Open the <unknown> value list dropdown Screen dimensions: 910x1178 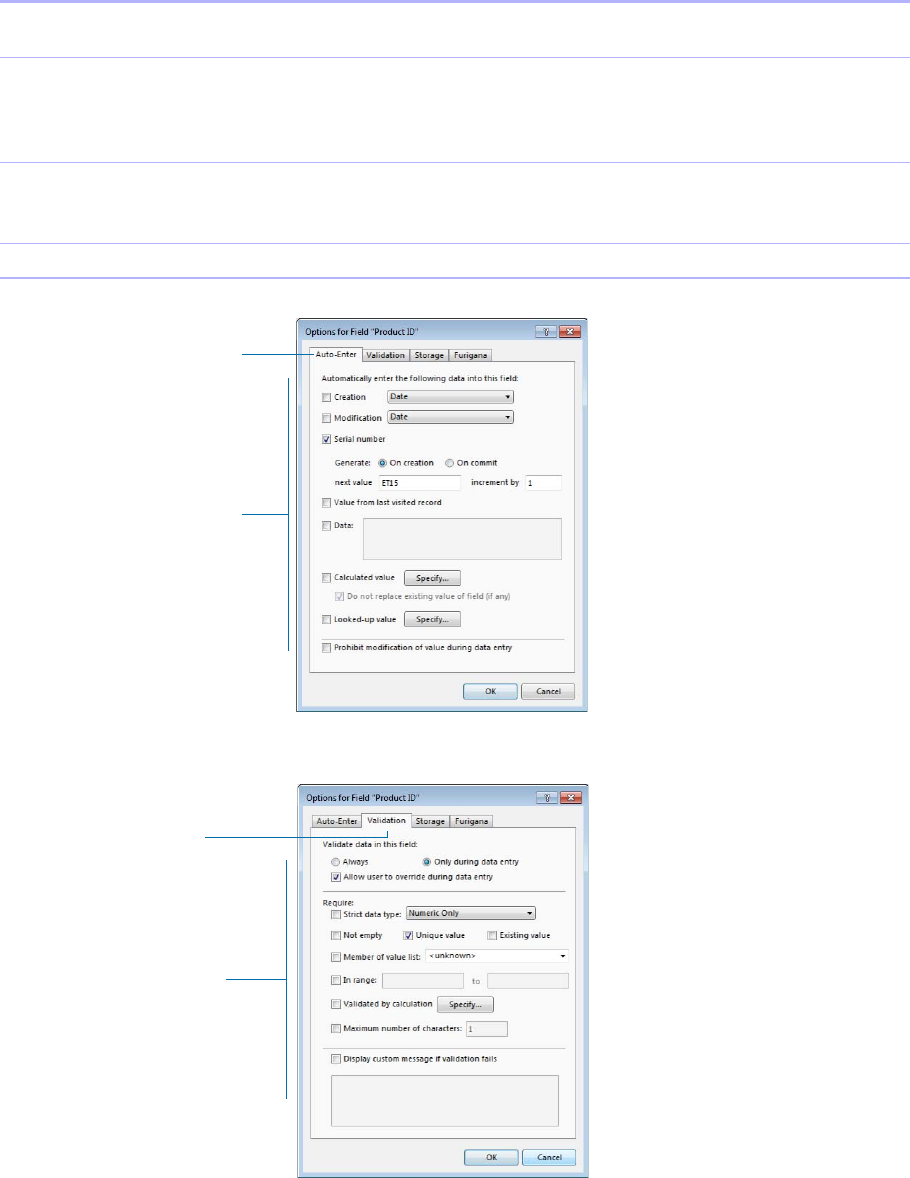click(x=497, y=956)
